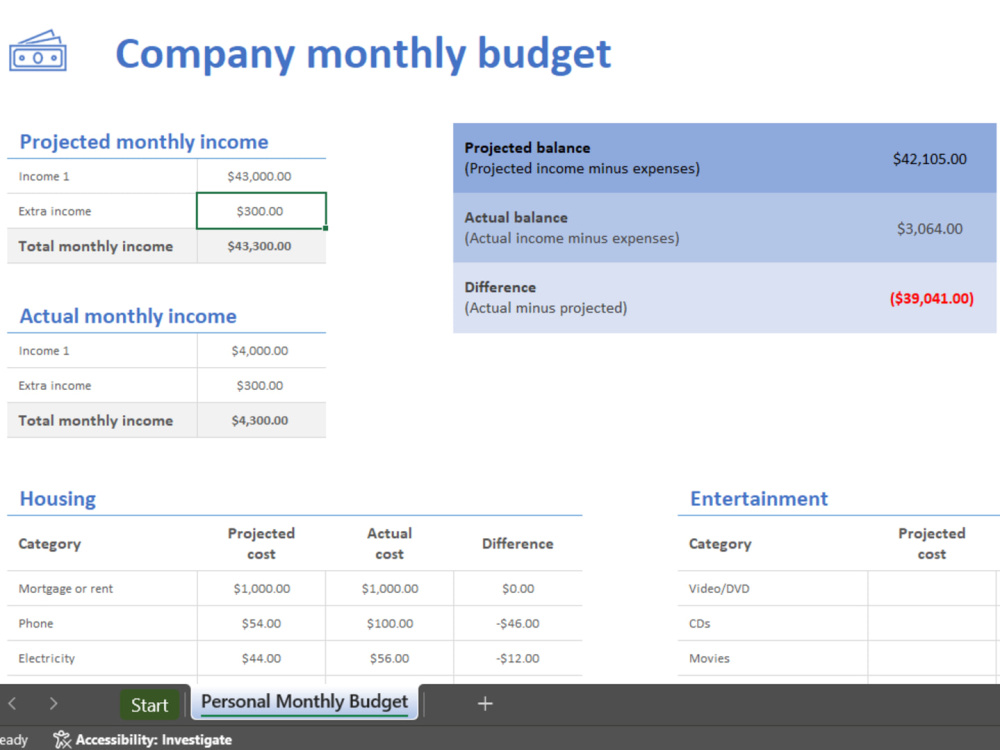
Task: Select Phone actual cost $100.00
Action: click(x=390, y=623)
